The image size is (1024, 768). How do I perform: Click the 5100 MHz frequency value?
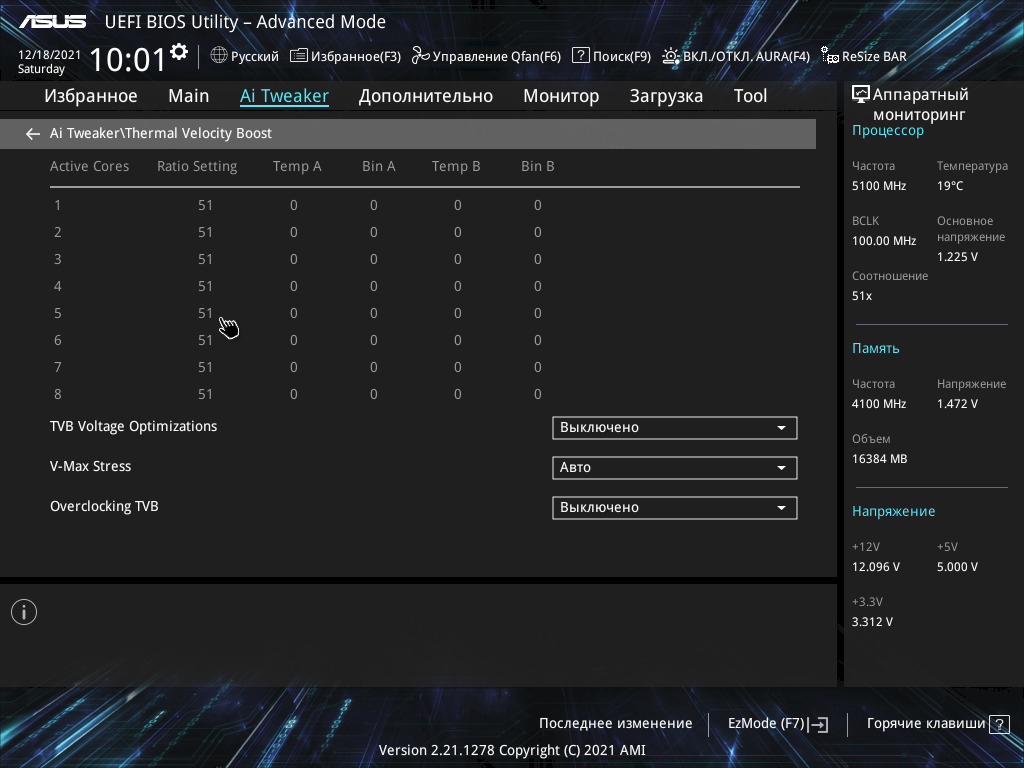pos(878,186)
